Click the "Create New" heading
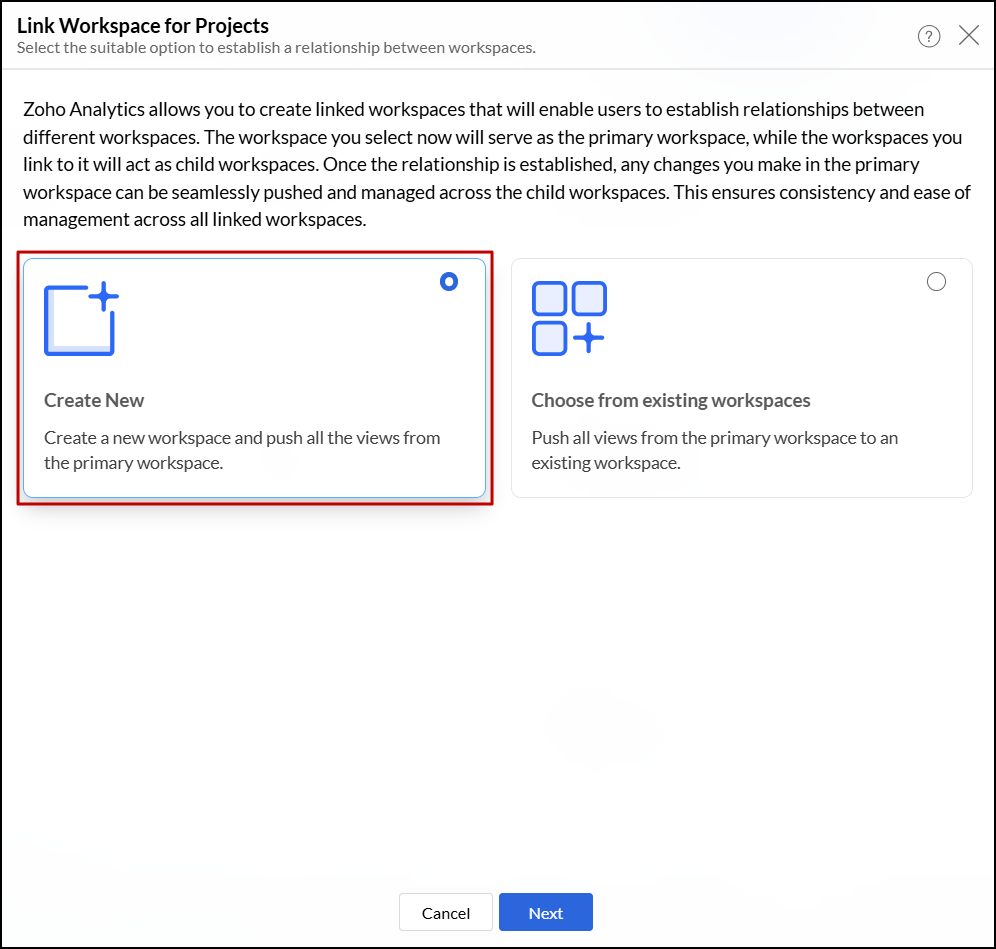This screenshot has width=996, height=949. (x=94, y=400)
